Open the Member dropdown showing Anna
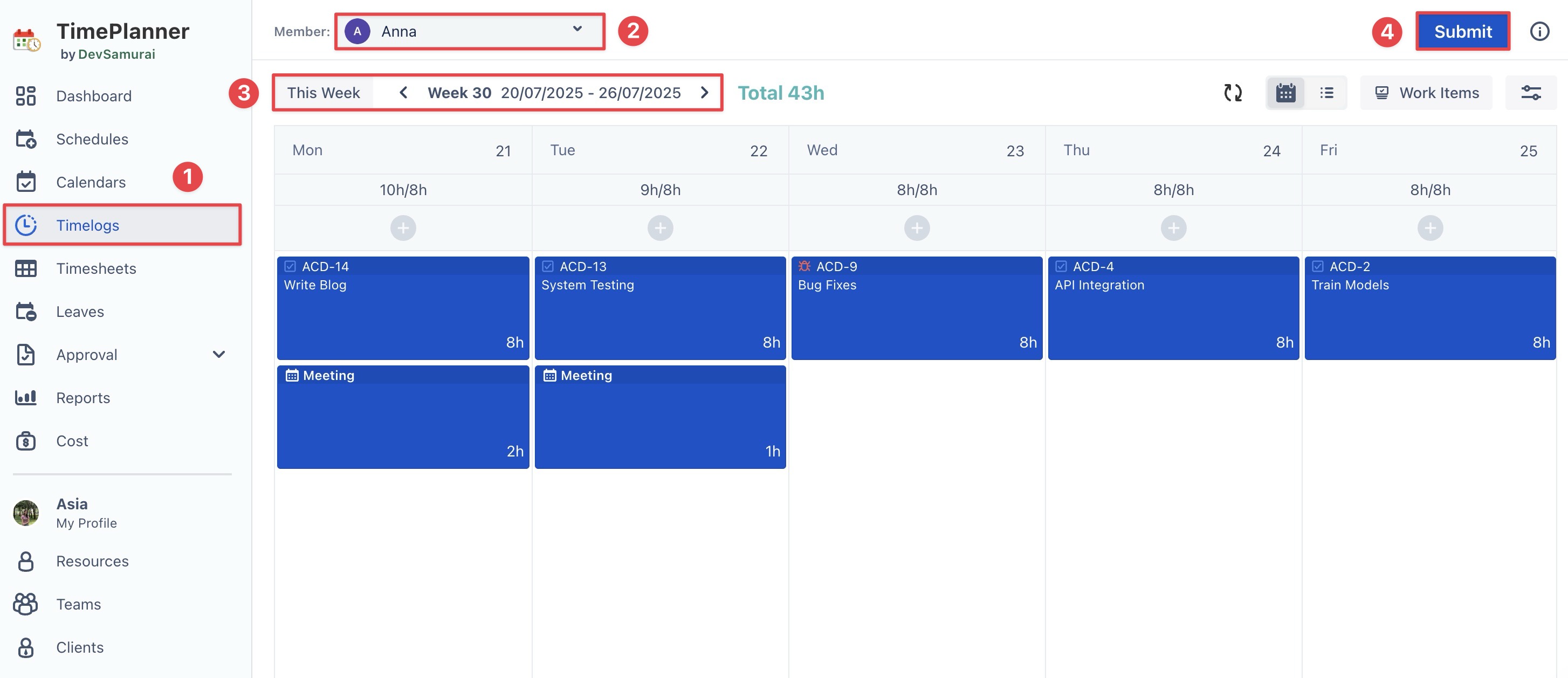The height and width of the screenshot is (678, 1568). click(469, 31)
